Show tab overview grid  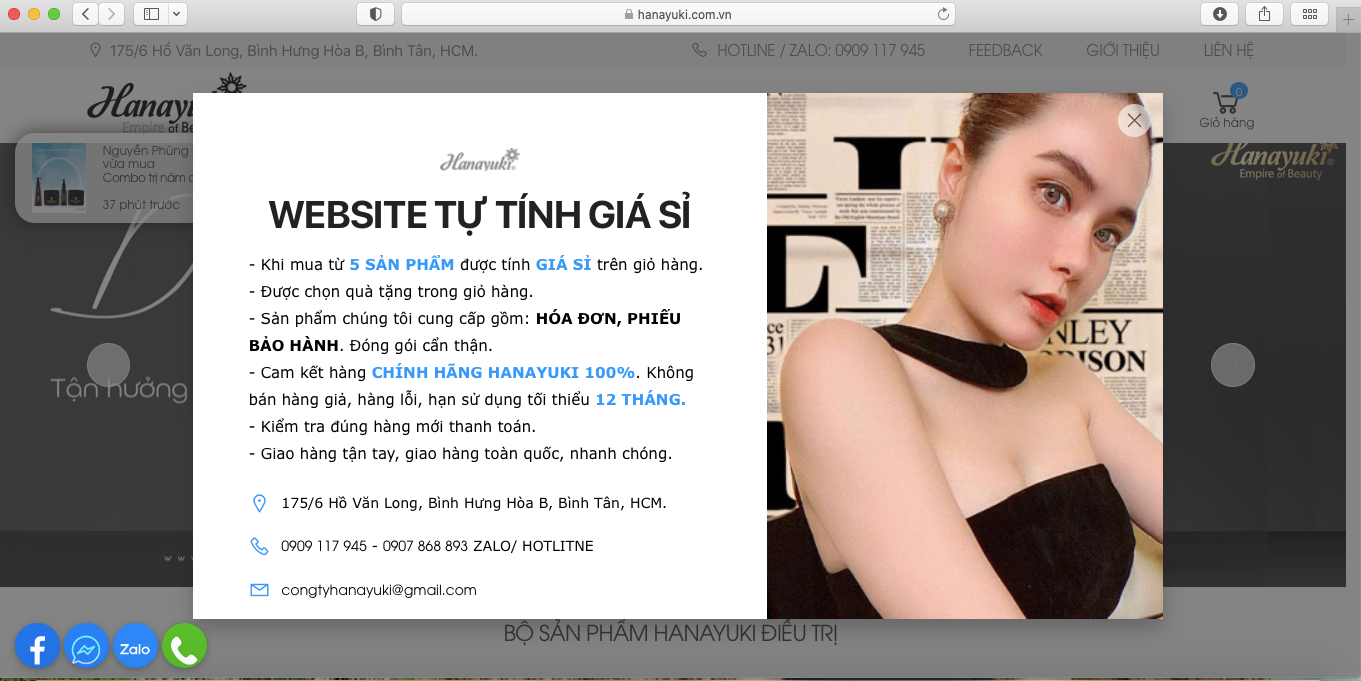point(1310,14)
